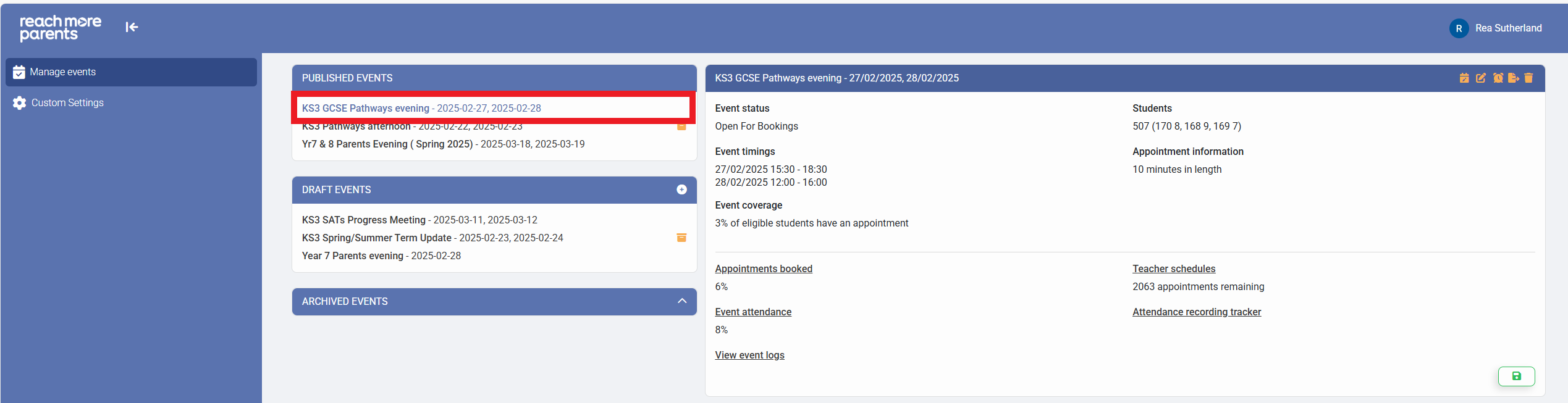Open the Event attendance link
This screenshot has height=403, width=1568.
(752, 312)
